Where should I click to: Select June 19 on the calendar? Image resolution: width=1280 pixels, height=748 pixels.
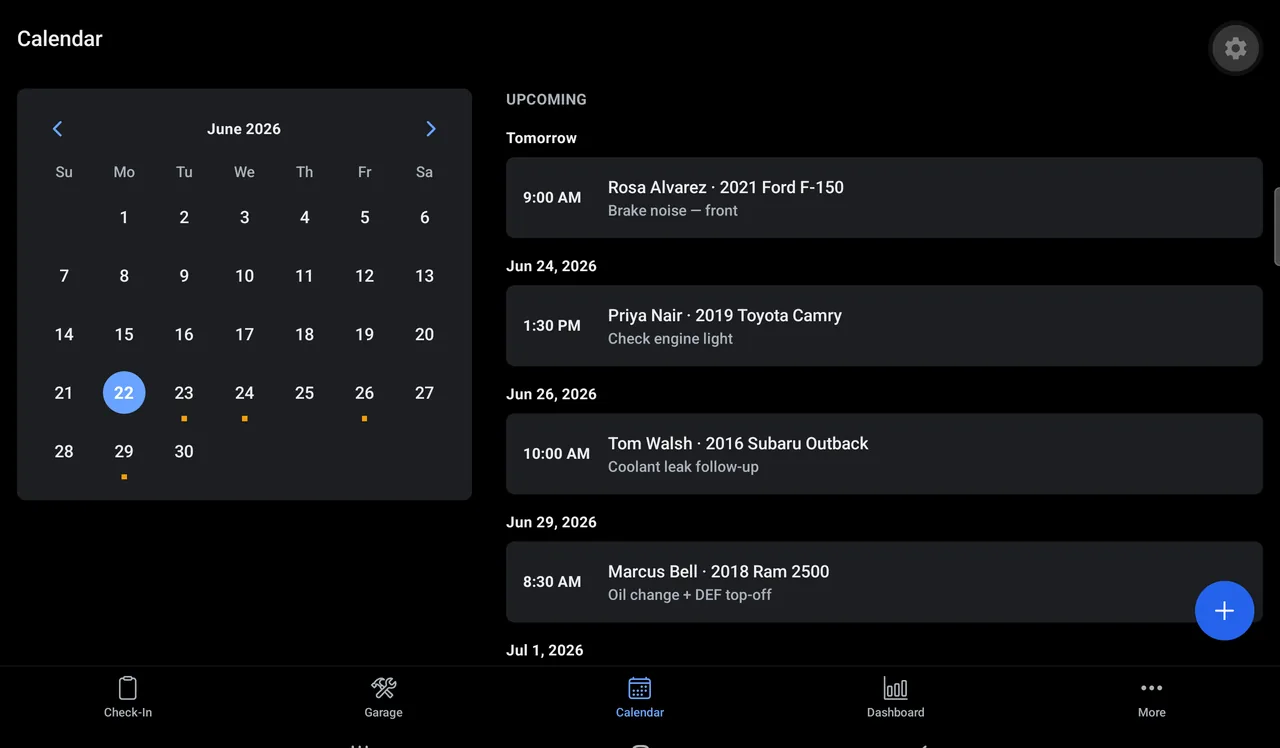(364, 335)
